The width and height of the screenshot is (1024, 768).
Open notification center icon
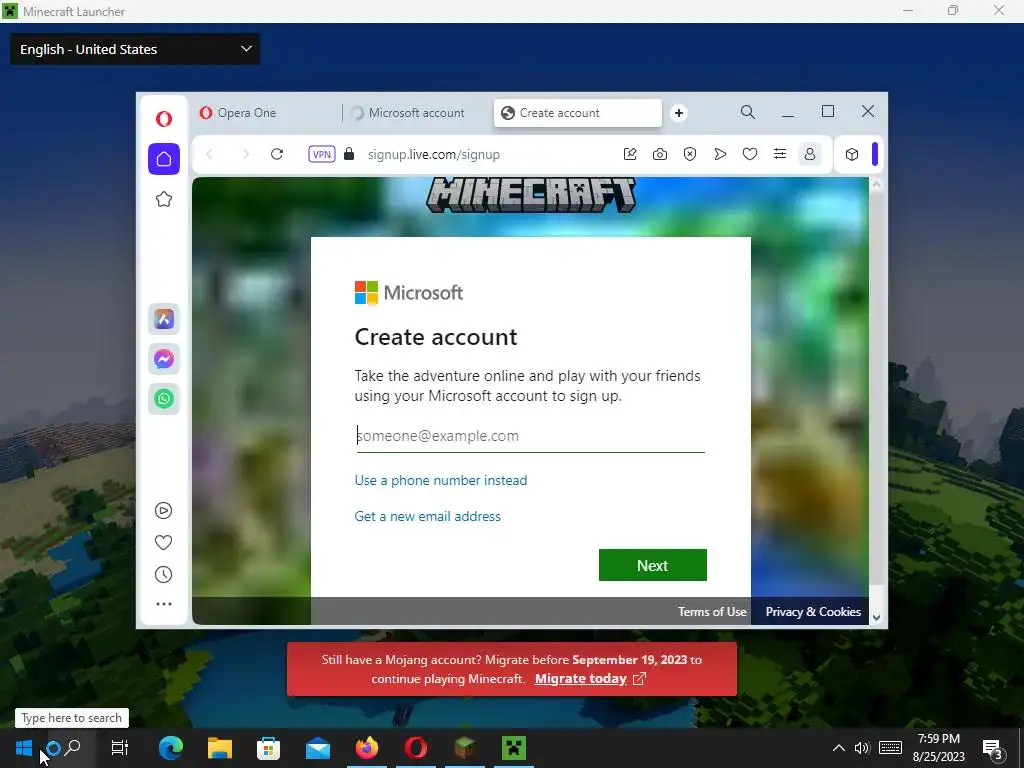point(993,749)
